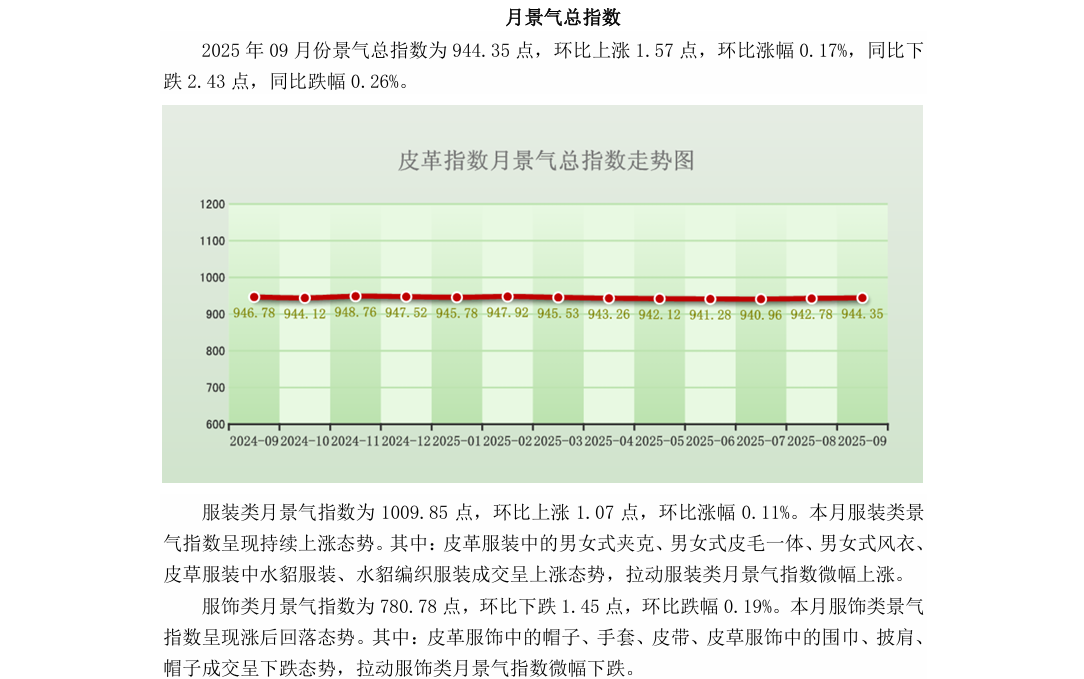Click the 2025-08 x-axis date label

coord(811,440)
